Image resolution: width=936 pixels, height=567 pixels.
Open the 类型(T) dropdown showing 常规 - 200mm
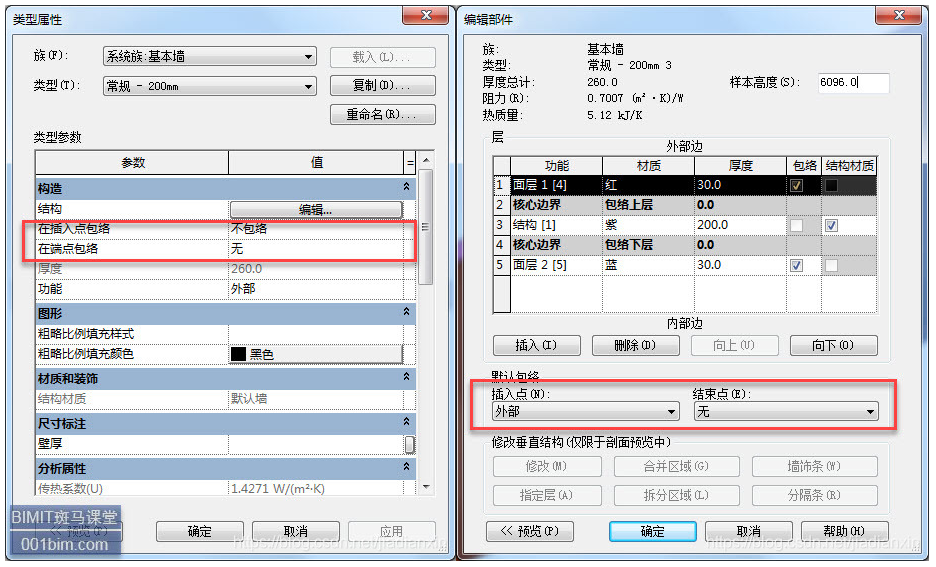(x=210, y=86)
